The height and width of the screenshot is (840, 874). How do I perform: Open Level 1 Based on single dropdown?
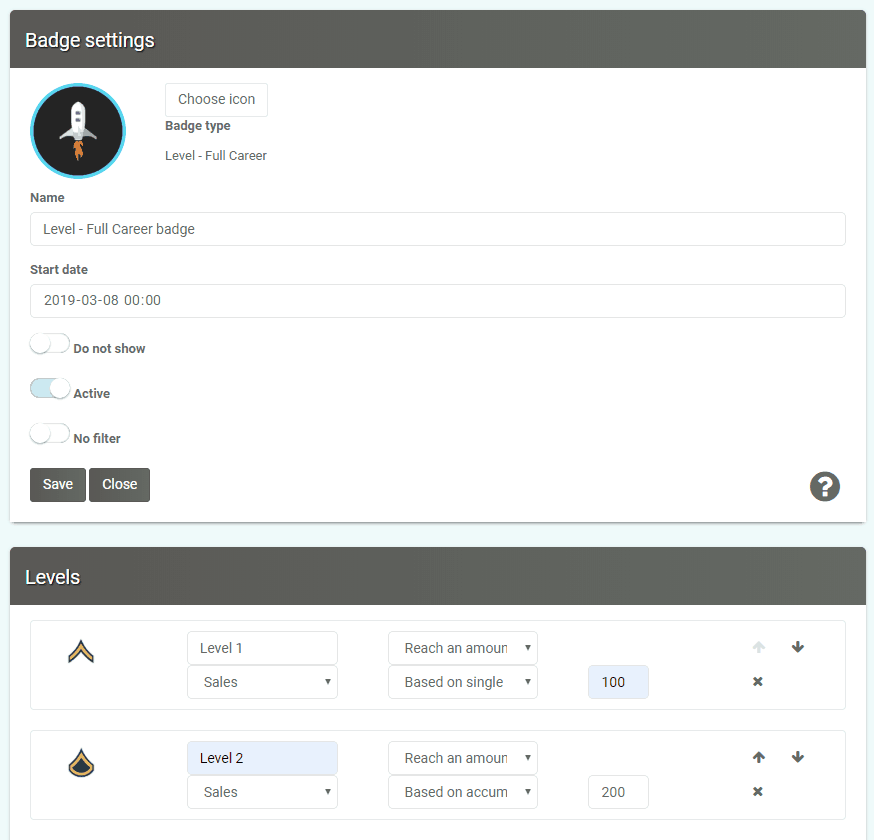[463, 682]
